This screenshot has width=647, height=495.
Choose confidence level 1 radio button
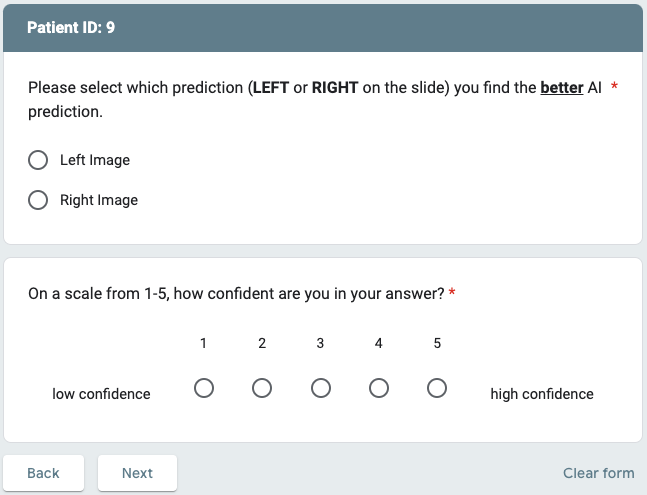[204, 388]
